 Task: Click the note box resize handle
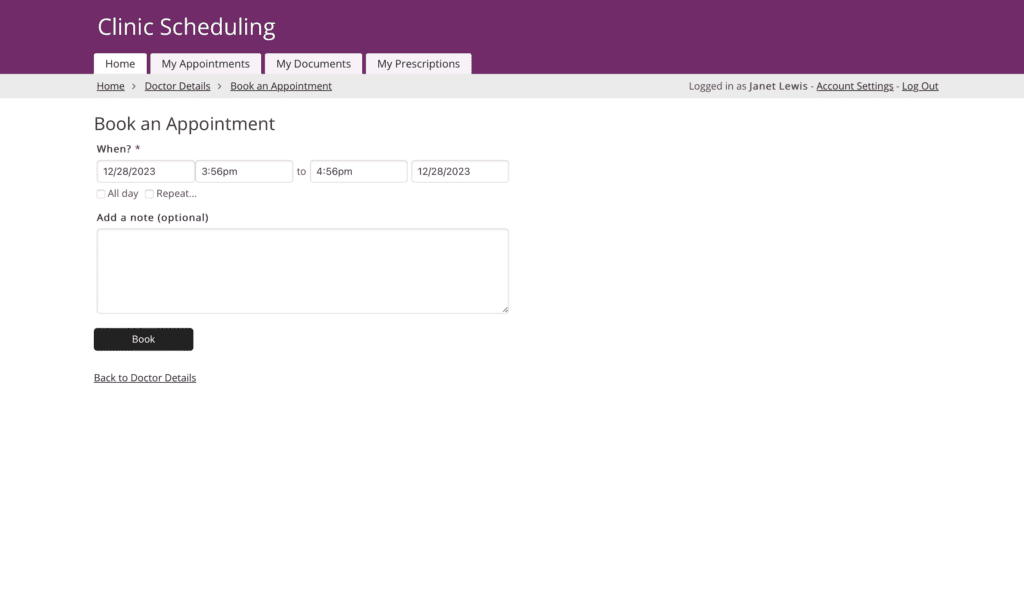pos(505,309)
